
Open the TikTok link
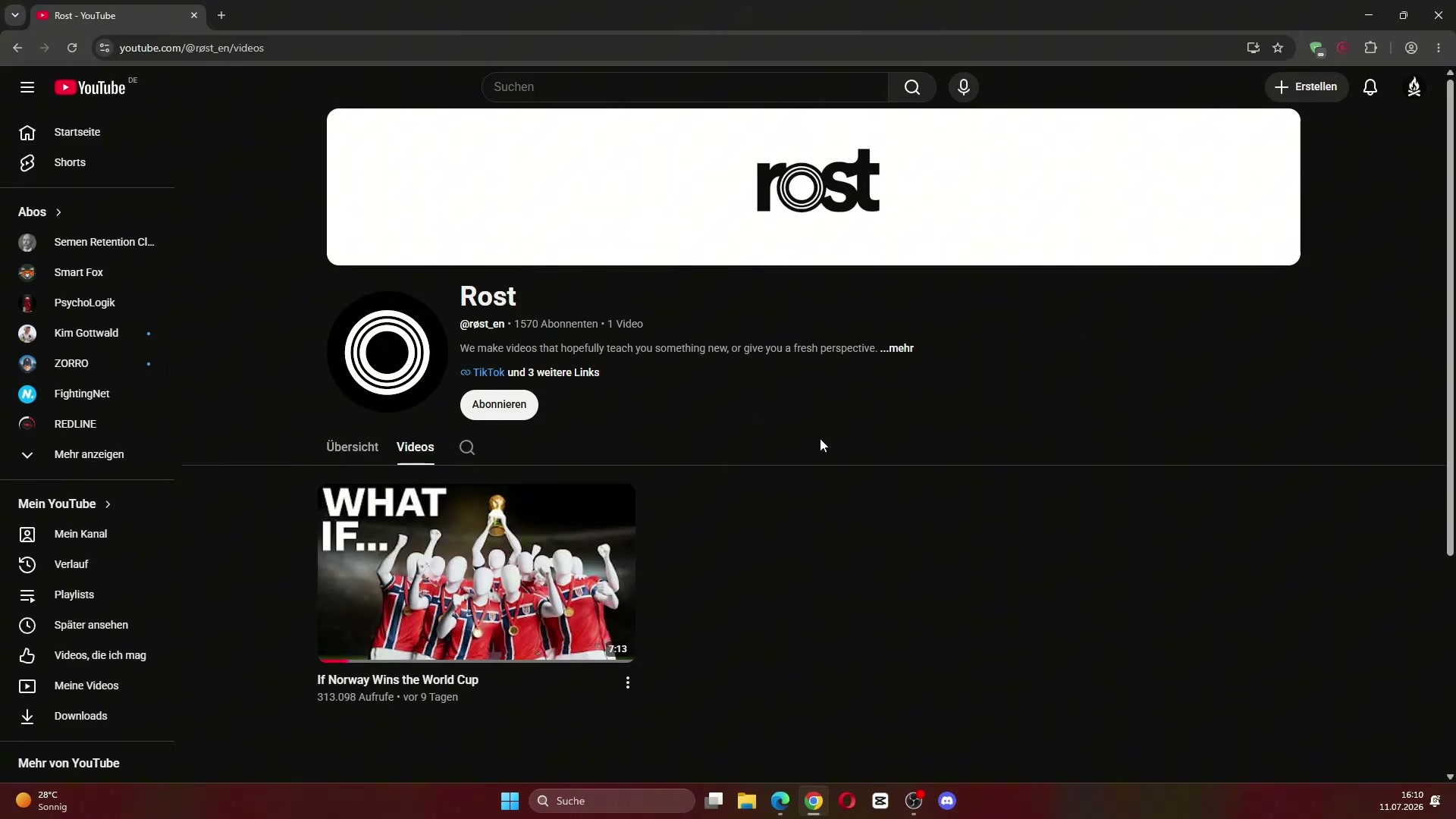click(x=488, y=372)
